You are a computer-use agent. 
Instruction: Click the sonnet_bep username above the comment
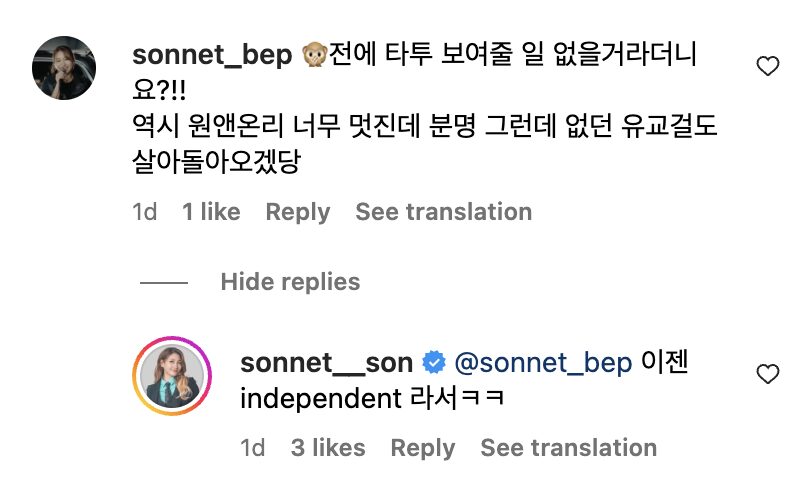tap(210, 58)
